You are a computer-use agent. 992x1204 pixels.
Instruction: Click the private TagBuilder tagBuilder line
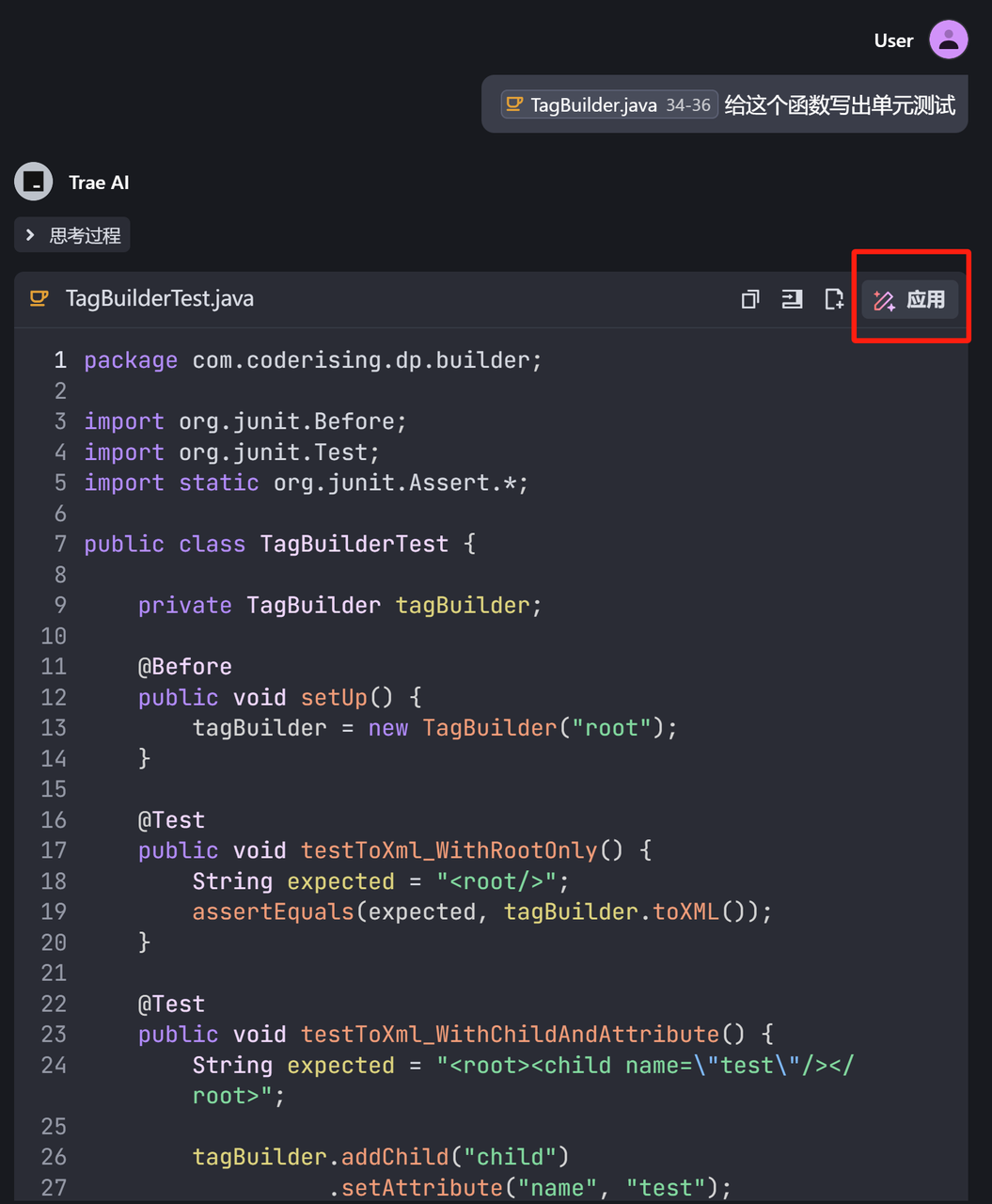pos(340,605)
